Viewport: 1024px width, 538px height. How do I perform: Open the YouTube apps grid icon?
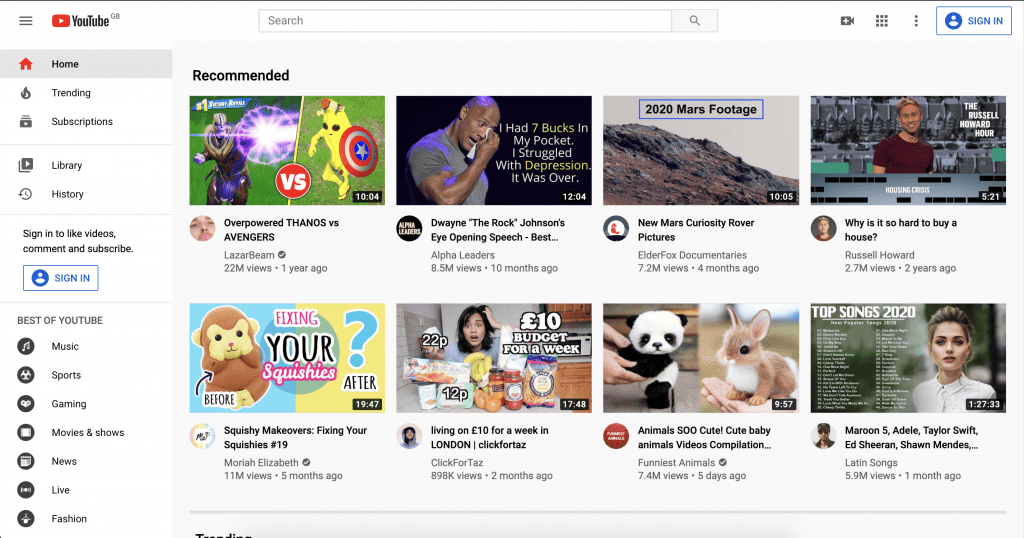(x=882, y=21)
